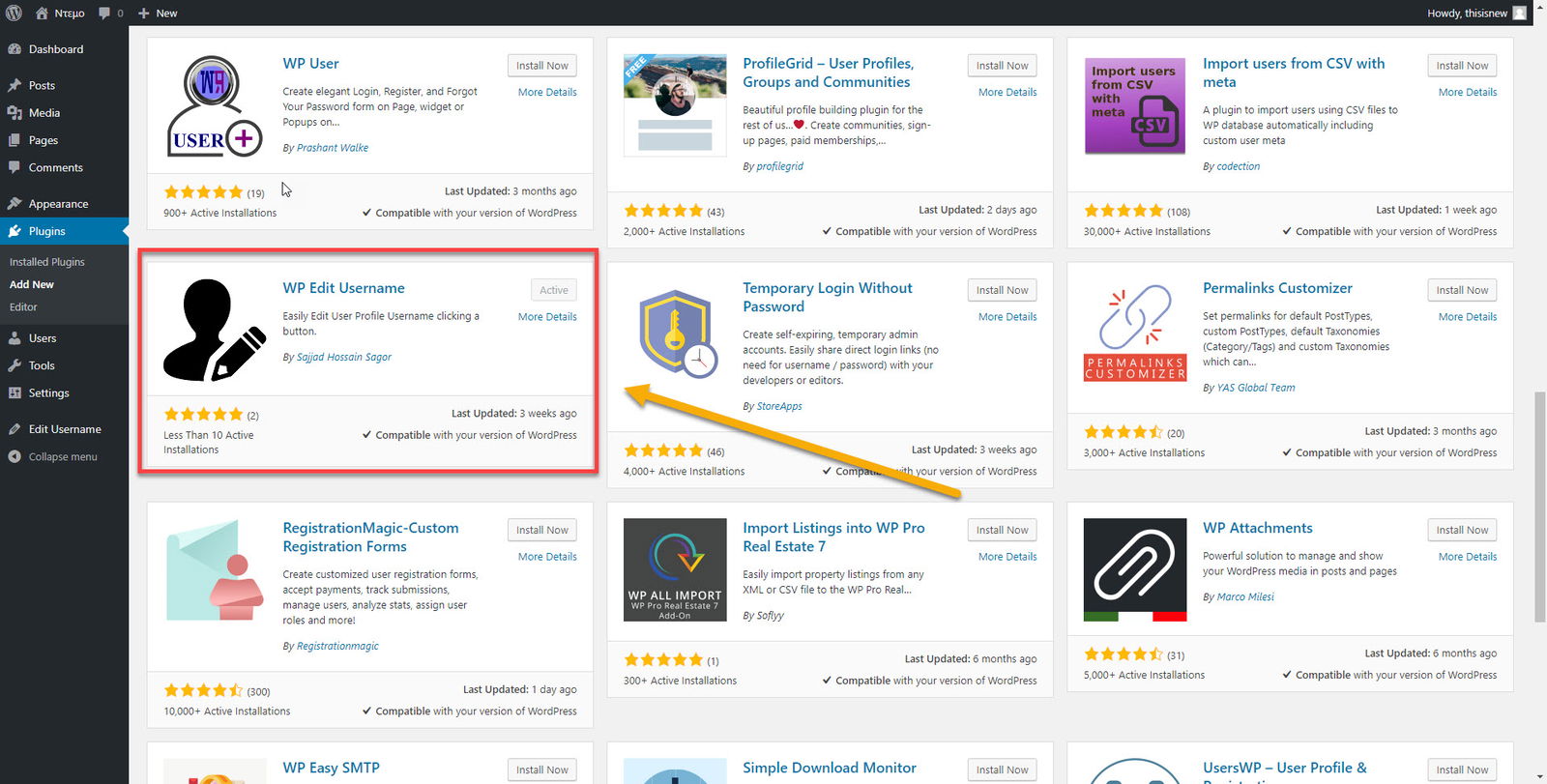The width and height of the screenshot is (1547, 784).
Task: Click the Posts pin icon
Action: point(15,85)
